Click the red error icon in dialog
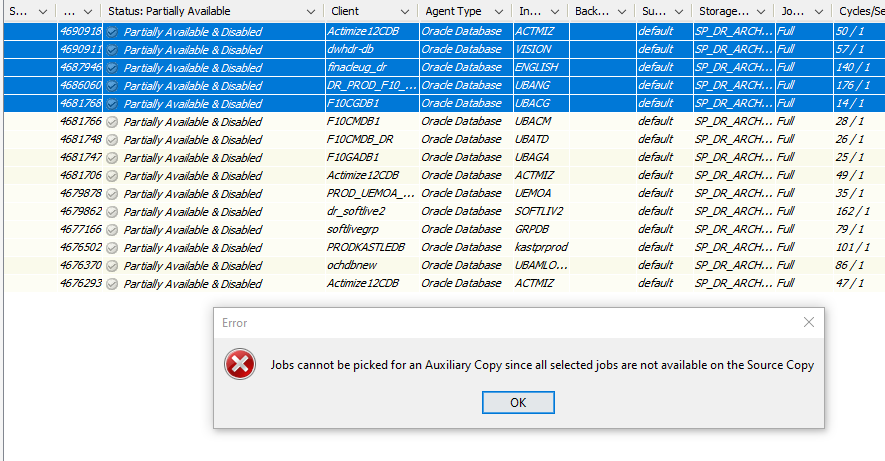The height and width of the screenshot is (461, 885). tap(240, 365)
